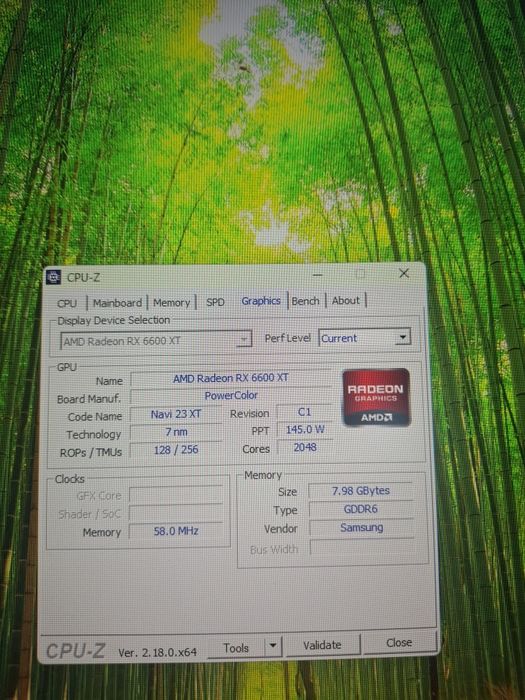
Task: Click the 7.98 GBytes memory size value
Action: [x=361, y=491]
